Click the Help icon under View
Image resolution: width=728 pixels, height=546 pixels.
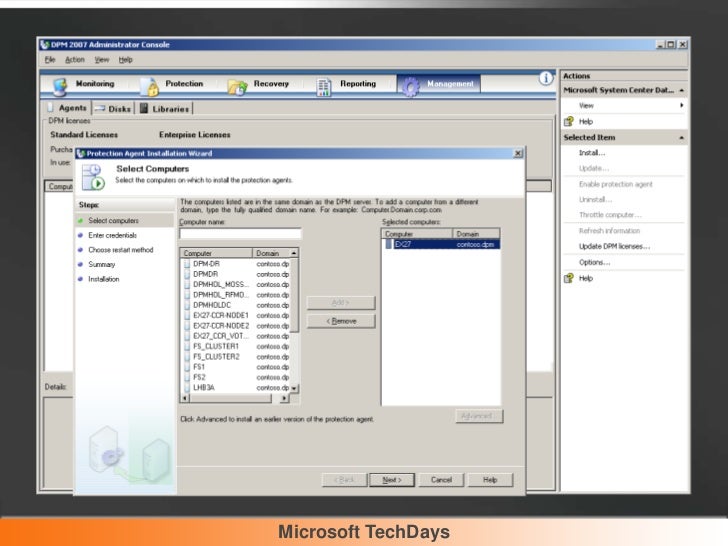(x=569, y=121)
